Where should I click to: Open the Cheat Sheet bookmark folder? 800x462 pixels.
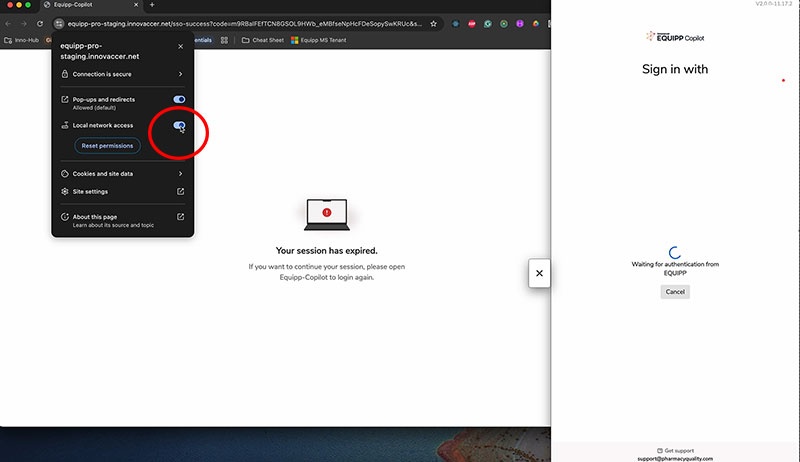[263, 40]
